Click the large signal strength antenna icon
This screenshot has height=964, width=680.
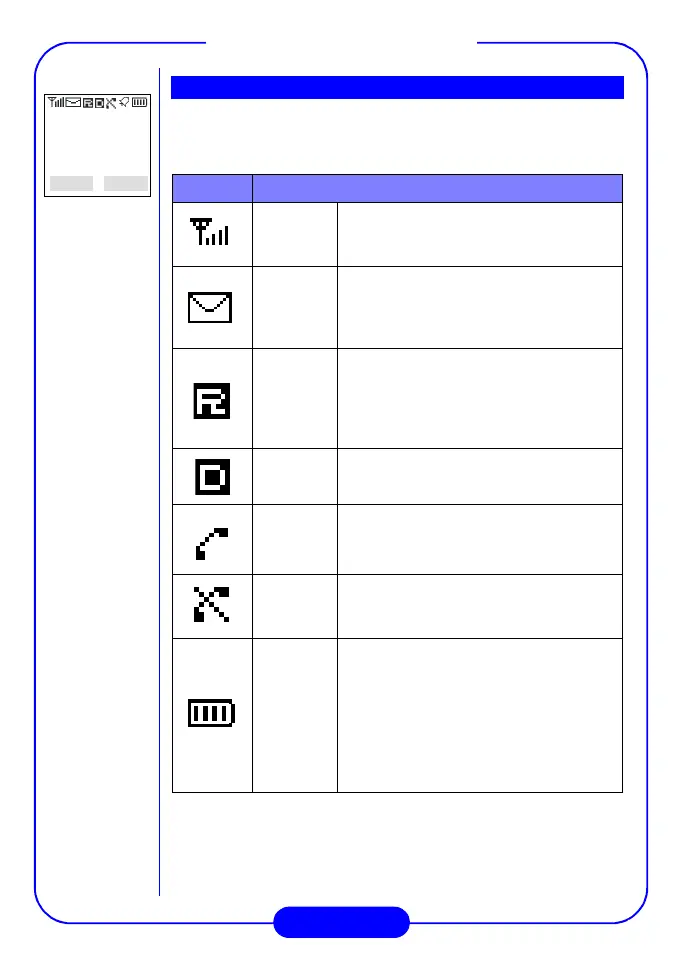tap(211, 234)
